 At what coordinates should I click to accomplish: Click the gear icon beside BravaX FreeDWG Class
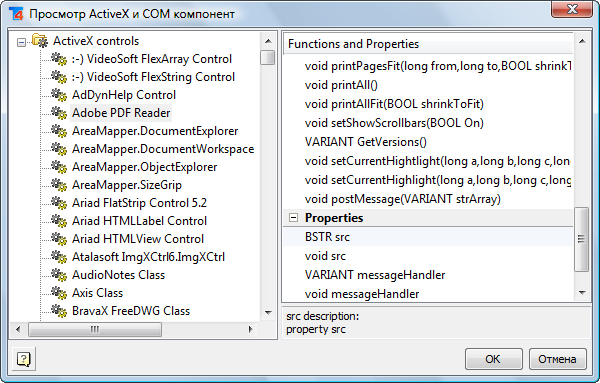[x=59, y=311]
